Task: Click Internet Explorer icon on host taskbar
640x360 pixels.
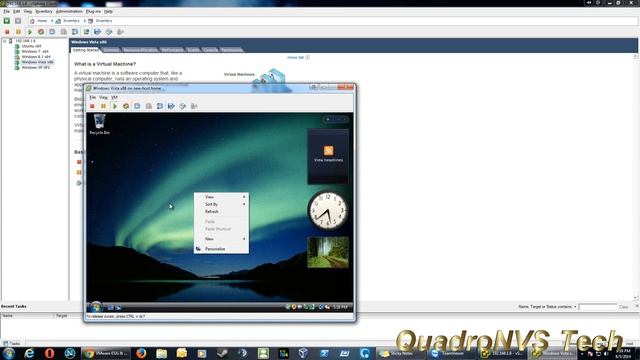Action: tap(29, 353)
